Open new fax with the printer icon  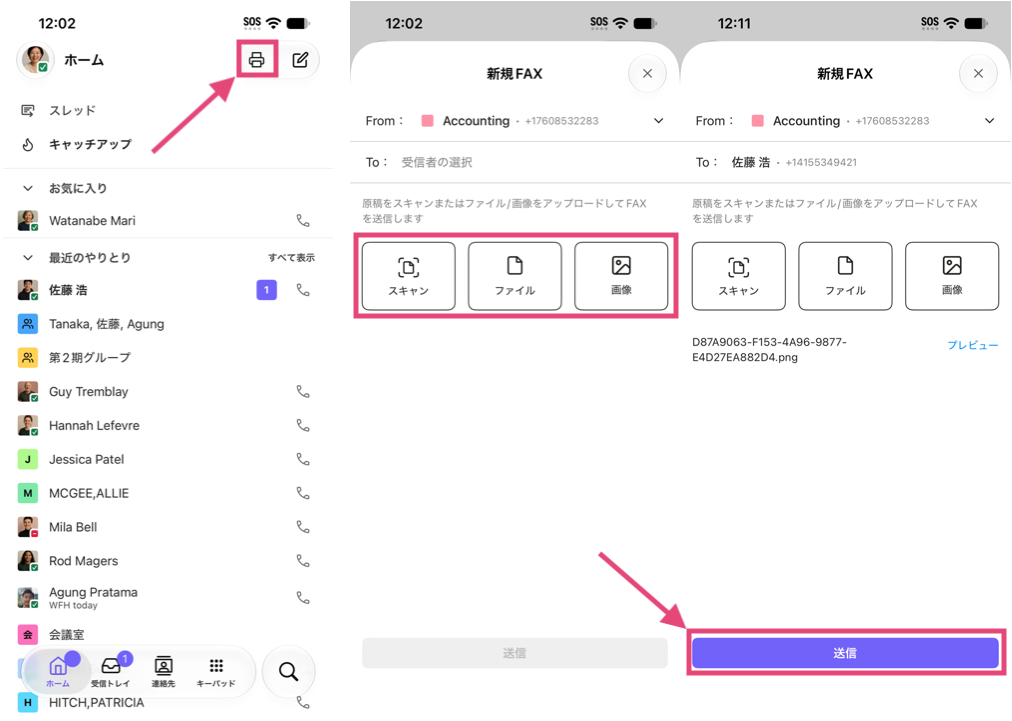pyautogui.click(x=256, y=60)
